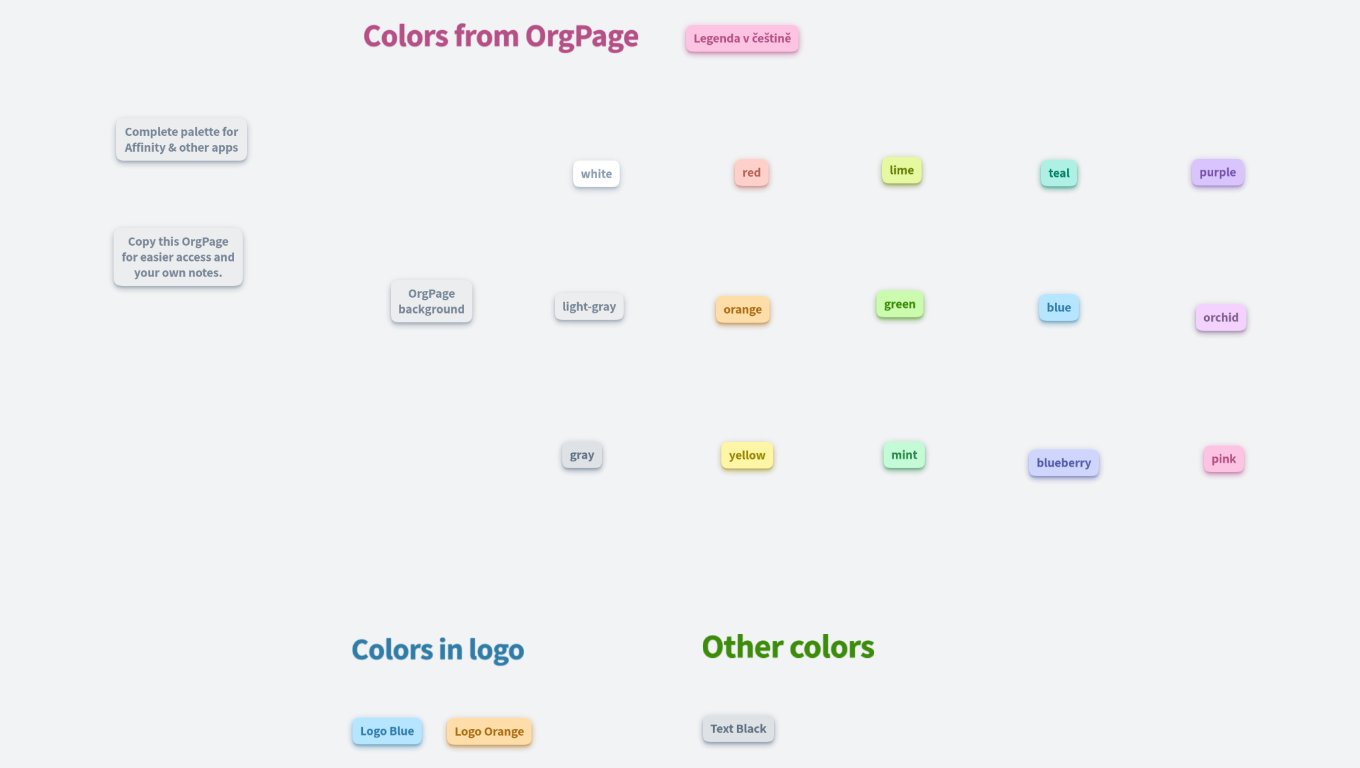The width and height of the screenshot is (1360, 768).
Task: Select the mint color swatch
Action: coord(903,455)
